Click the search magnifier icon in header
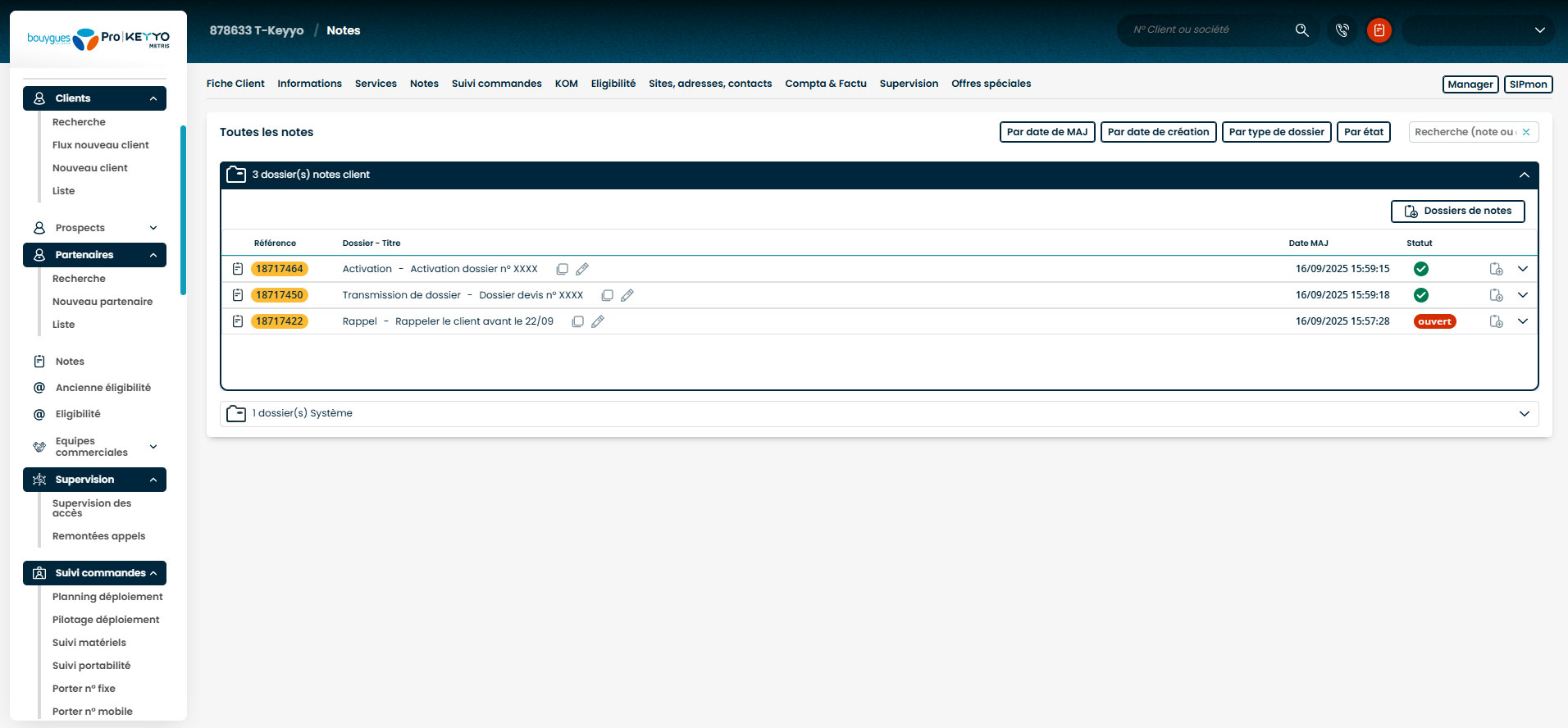Viewport: 1568px width, 728px height. point(1301,30)
